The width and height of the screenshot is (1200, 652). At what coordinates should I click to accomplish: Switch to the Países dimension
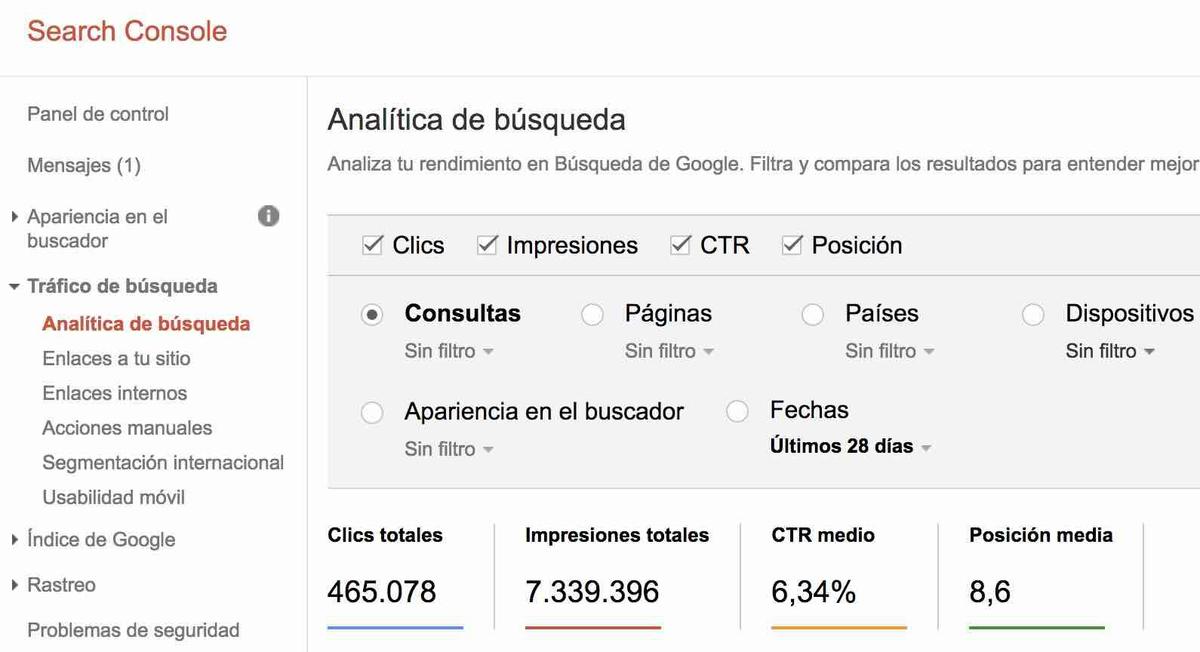[x=812, y=314]
